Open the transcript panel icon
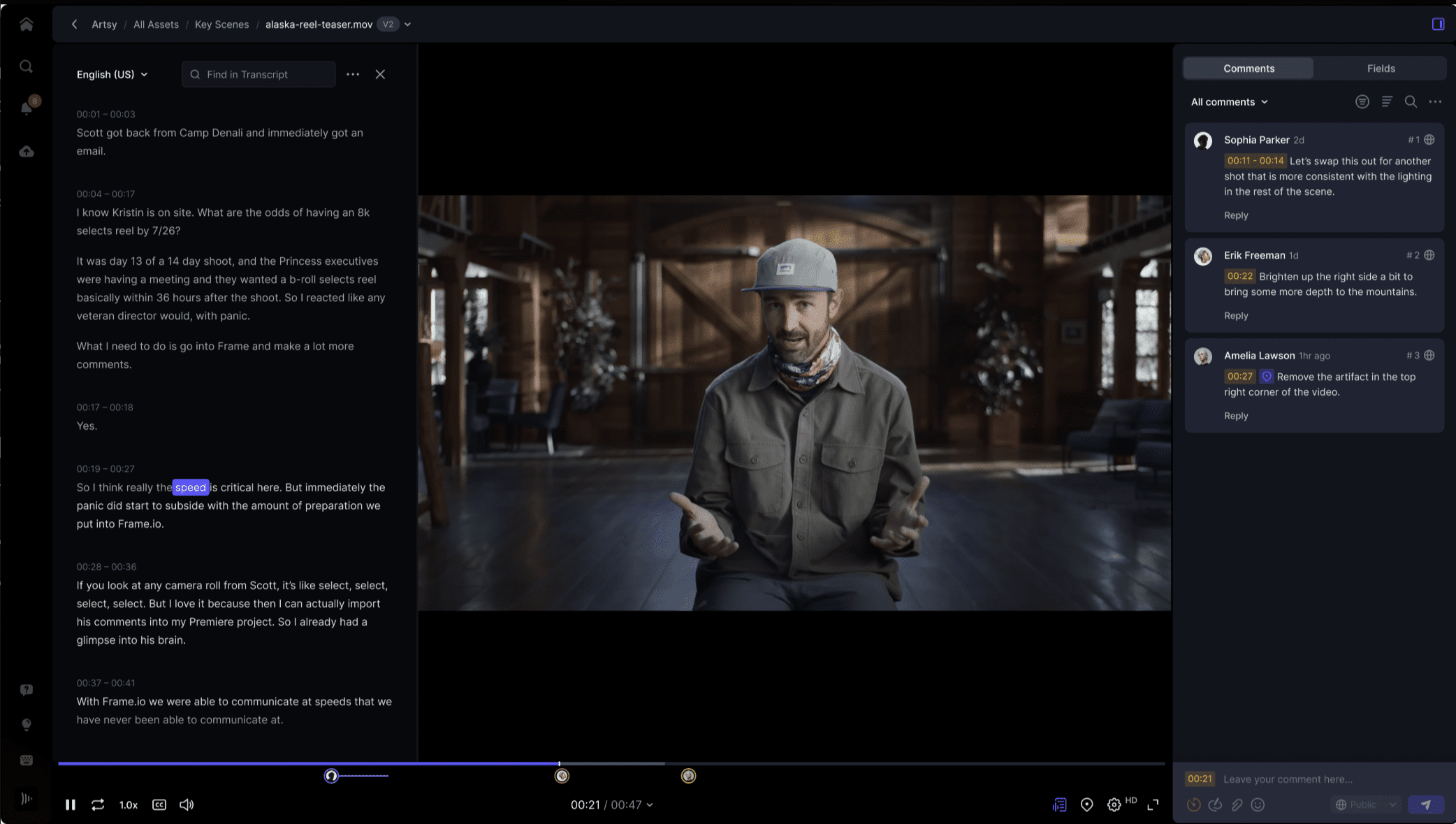 click(1059, 804)
